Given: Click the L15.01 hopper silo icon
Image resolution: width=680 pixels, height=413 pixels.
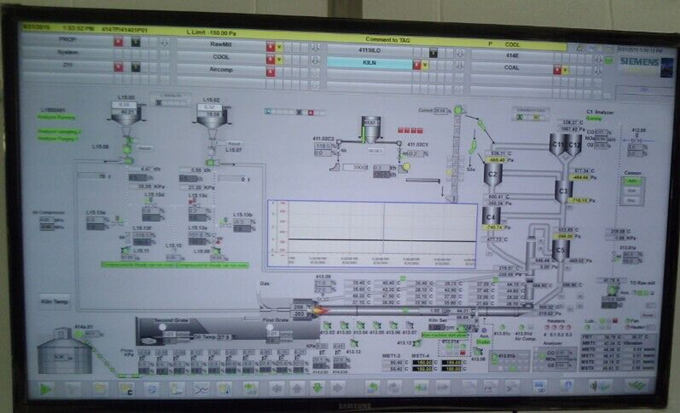Looking at the screenshot, I should click(x=129, y=116).
